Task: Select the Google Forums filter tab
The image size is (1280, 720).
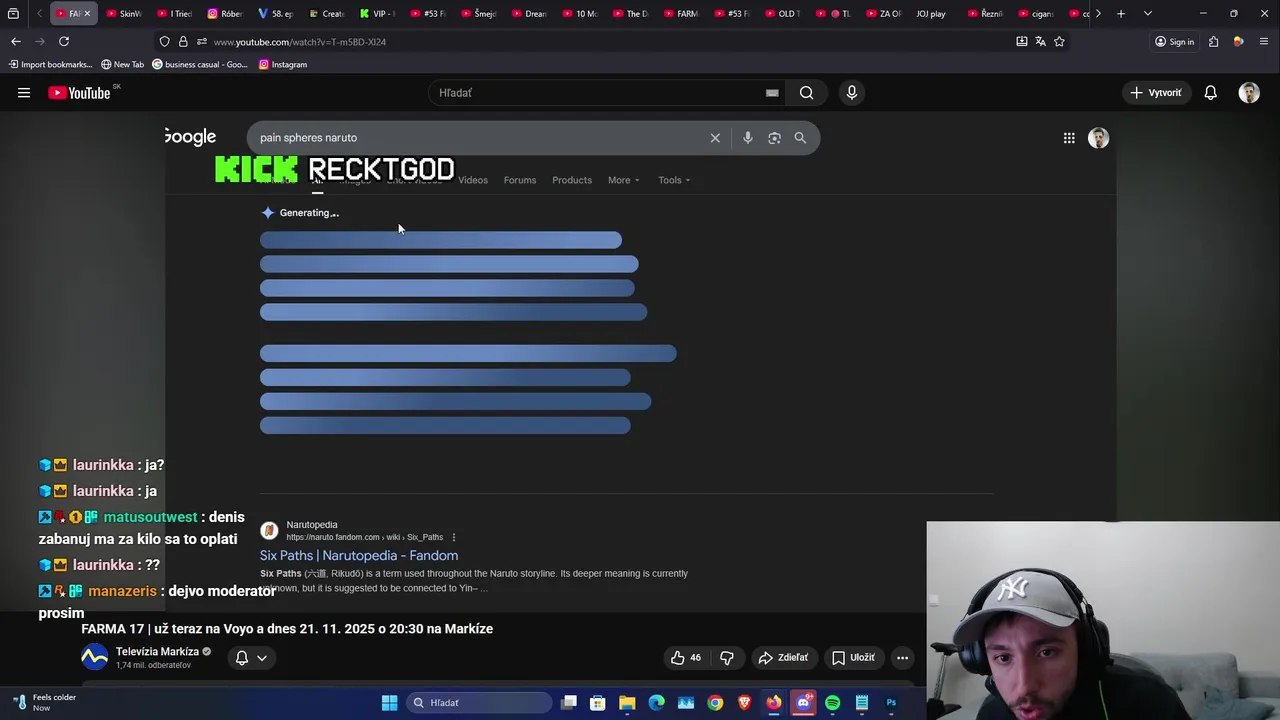Action: tap(520, 180)
